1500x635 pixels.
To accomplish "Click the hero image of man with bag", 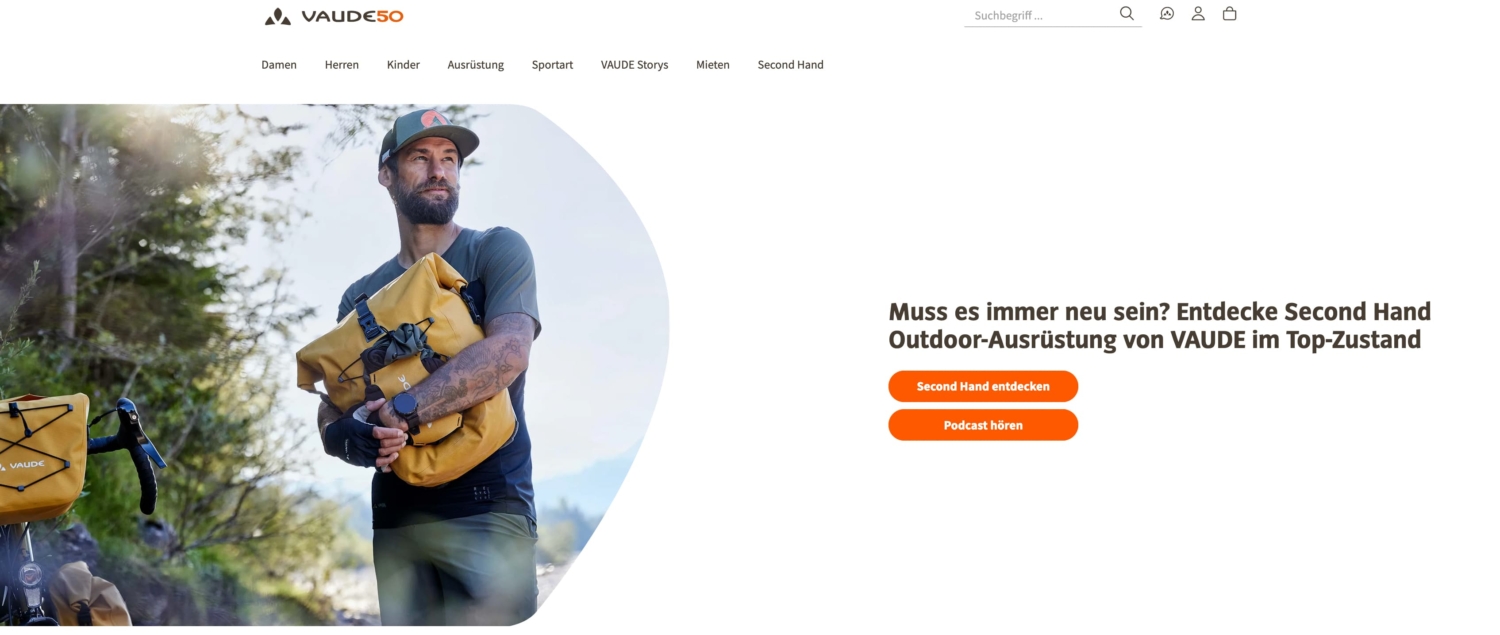I will [x=334, y=365].
